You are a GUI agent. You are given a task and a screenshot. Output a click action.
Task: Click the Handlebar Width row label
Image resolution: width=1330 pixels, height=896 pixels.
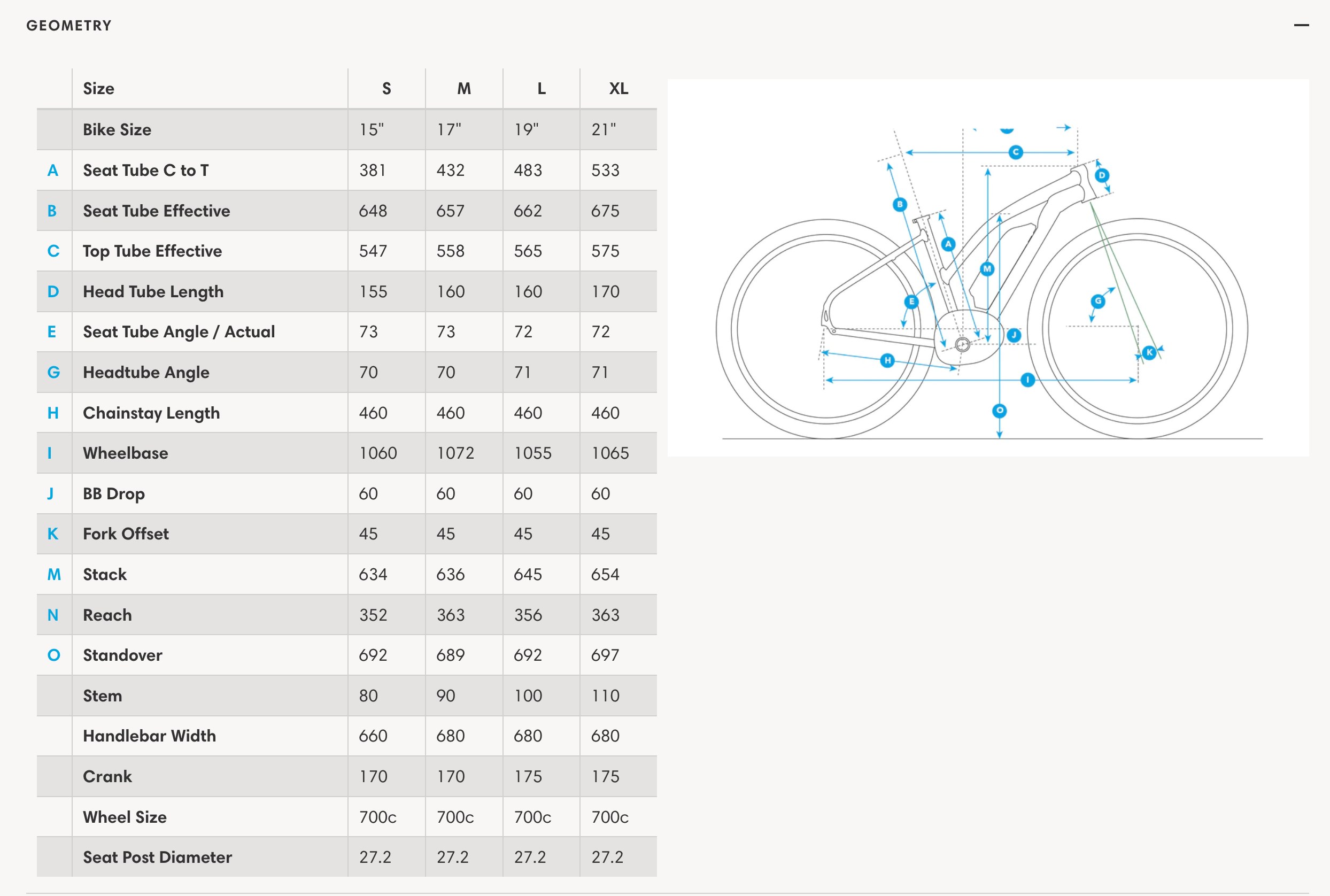(x=149, y=736)
